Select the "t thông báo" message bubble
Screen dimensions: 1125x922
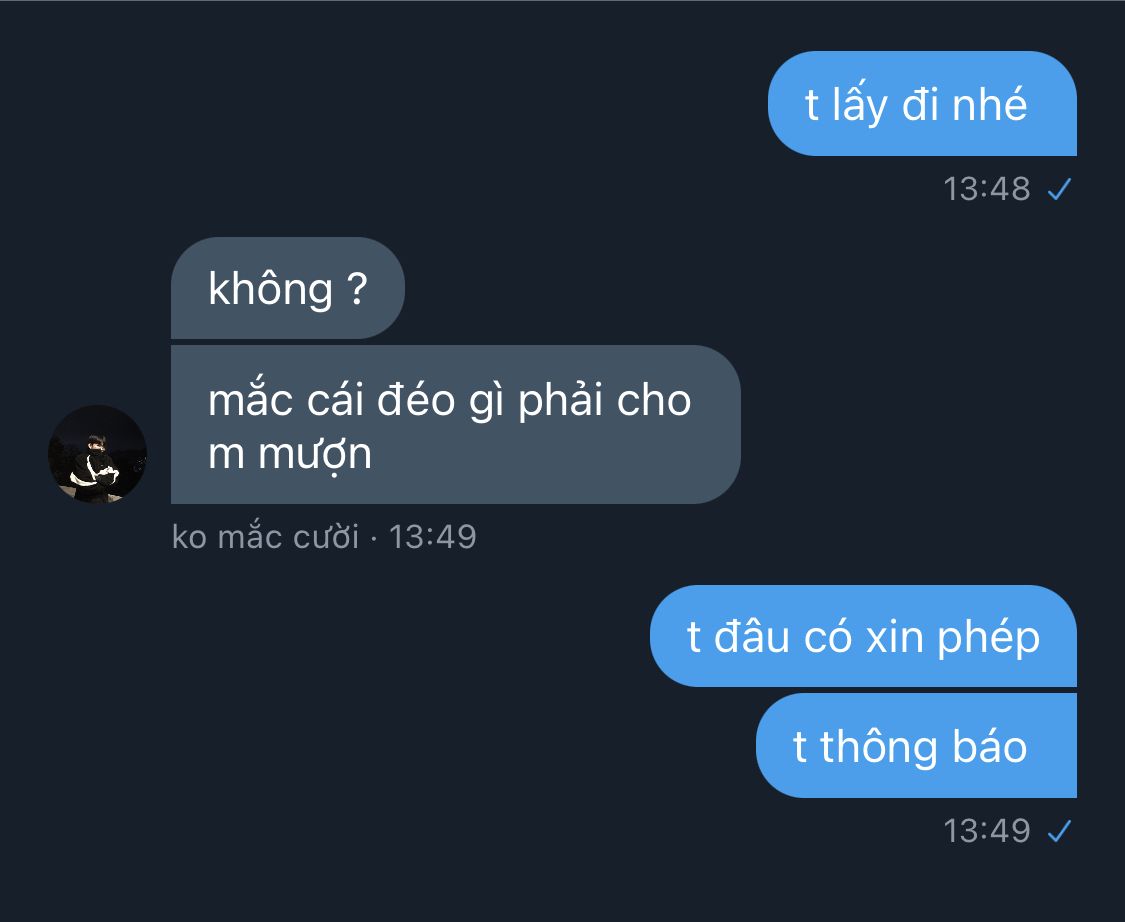(x=916, y=745)
